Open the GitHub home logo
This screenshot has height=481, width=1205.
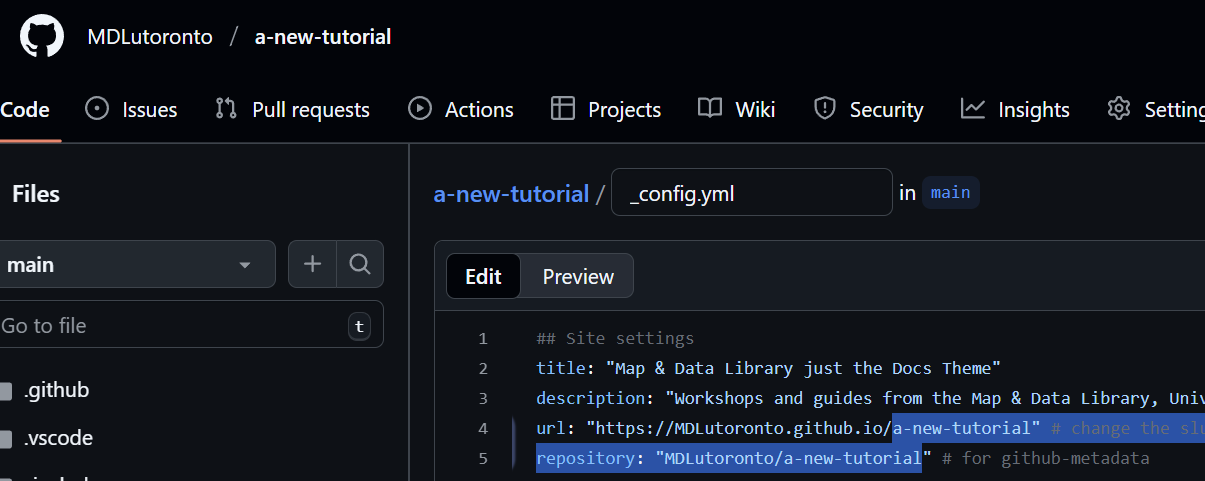coord(42,37)
